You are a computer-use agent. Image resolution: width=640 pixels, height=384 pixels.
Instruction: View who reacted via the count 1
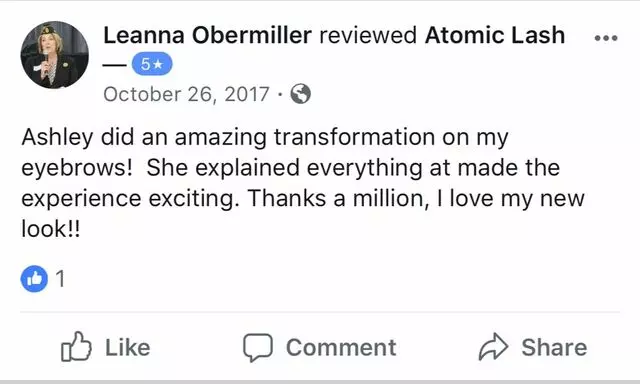(x=60, y=279)
